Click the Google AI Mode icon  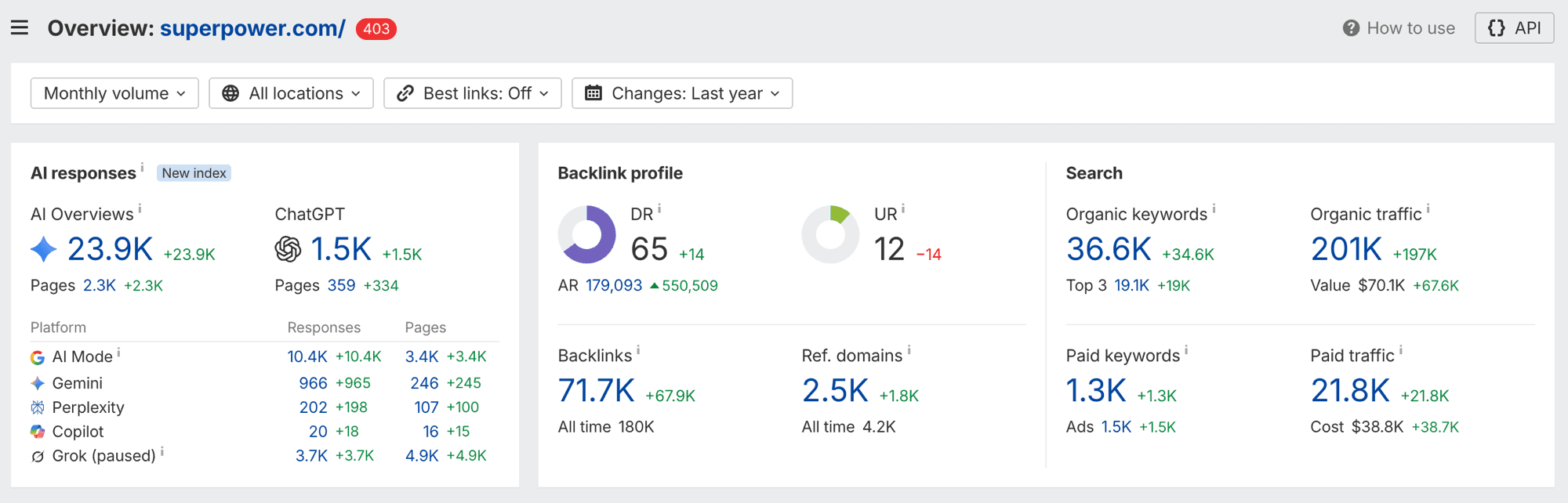38,357
